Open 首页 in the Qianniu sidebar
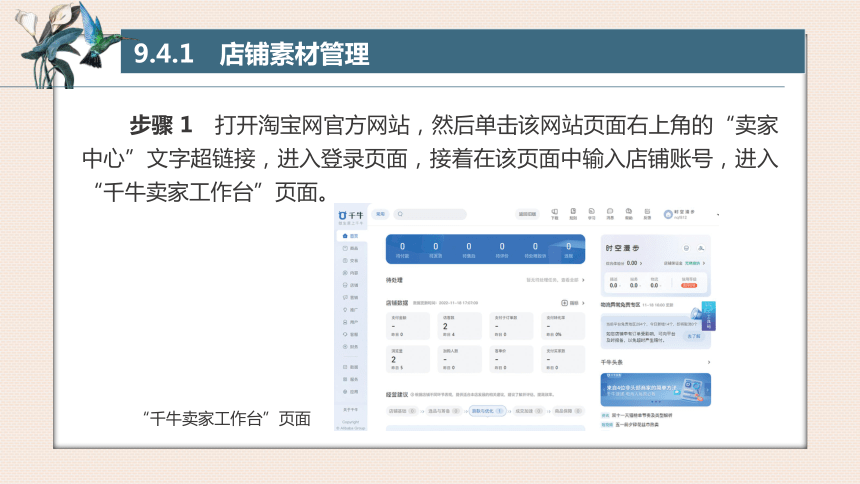The width and height of the screenshot is (860, 484). (x=350, y=236)
